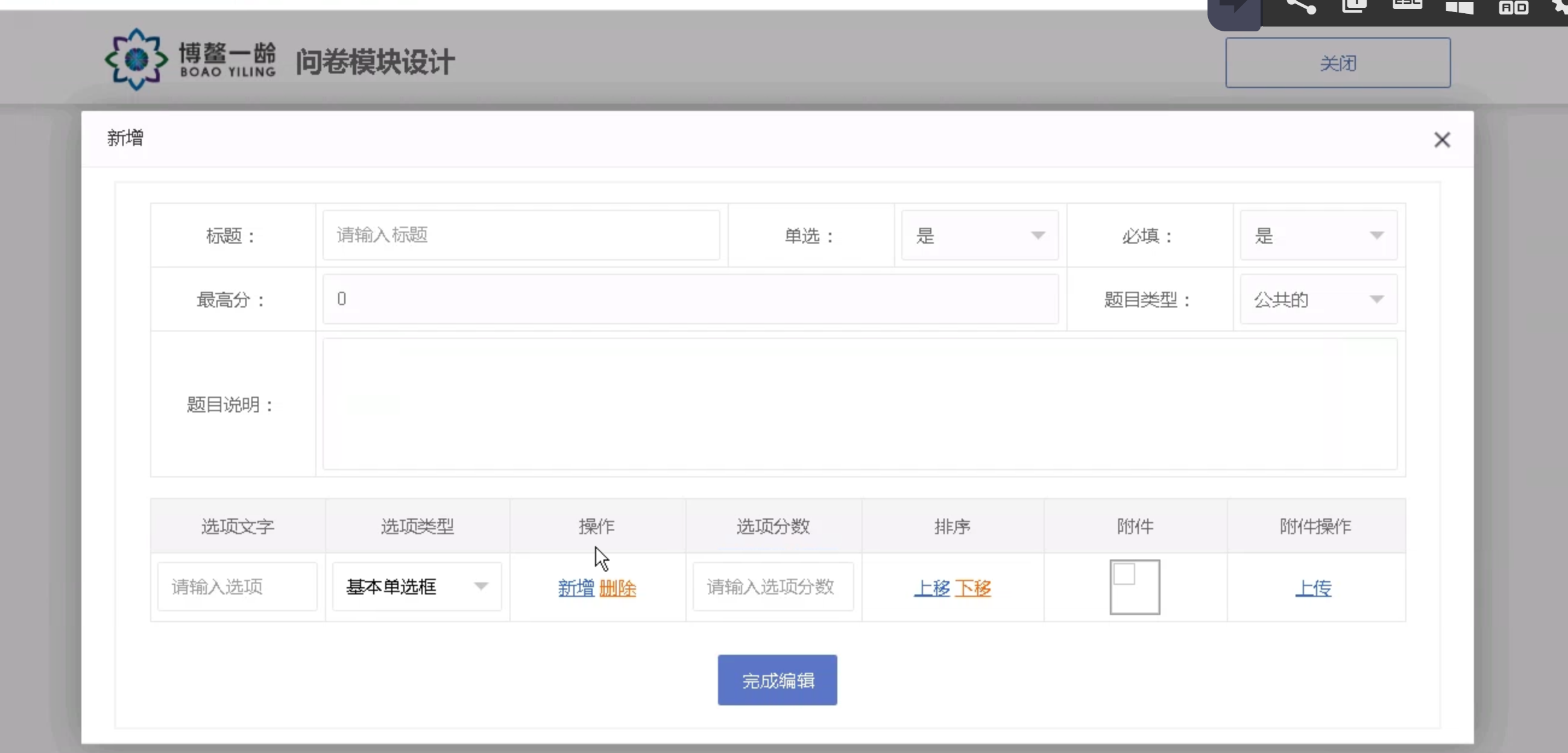Click the 选项分数 column header
The width and height of the screenshot is (1568, 753).
[773, 526]
